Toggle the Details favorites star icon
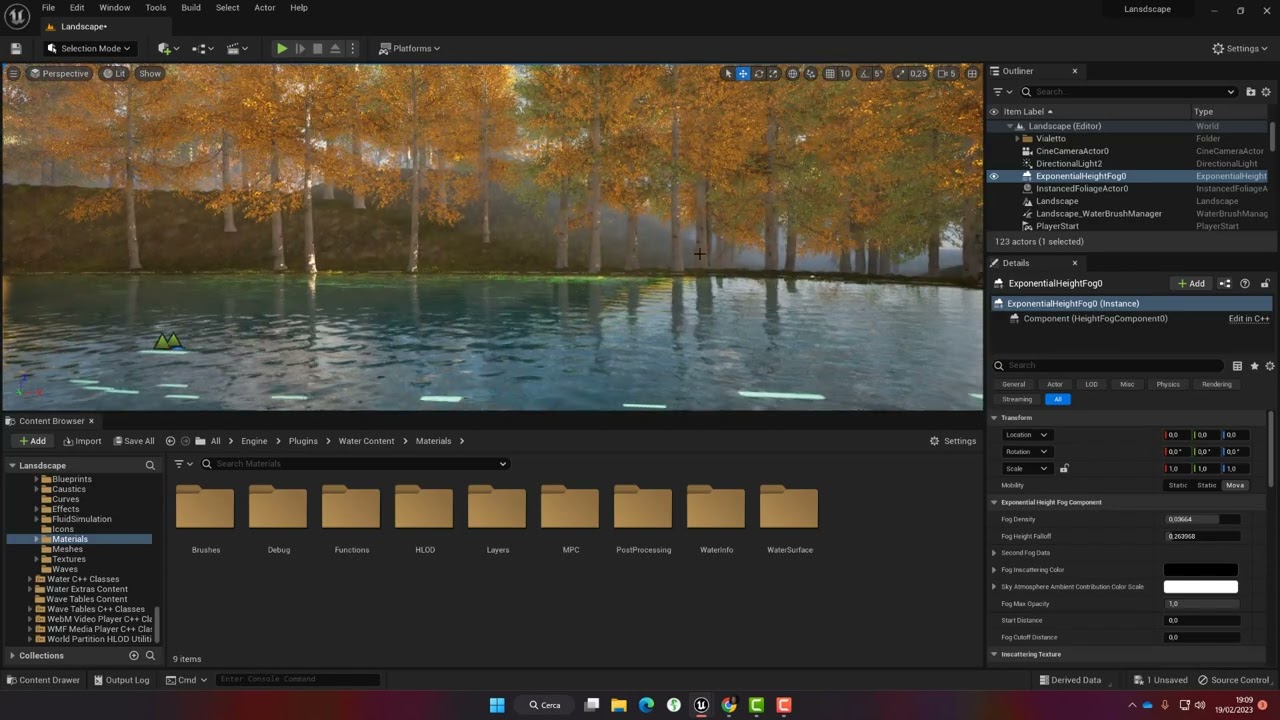The image size is (1280, 720). pyautogui.click(x=1254, y=366)
